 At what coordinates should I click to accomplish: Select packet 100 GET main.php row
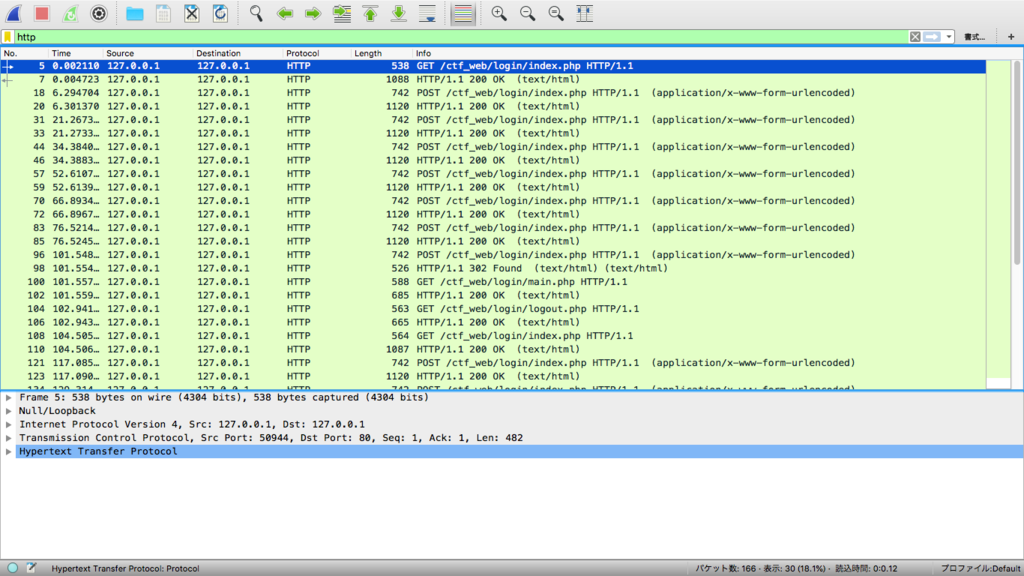point(493,282)
